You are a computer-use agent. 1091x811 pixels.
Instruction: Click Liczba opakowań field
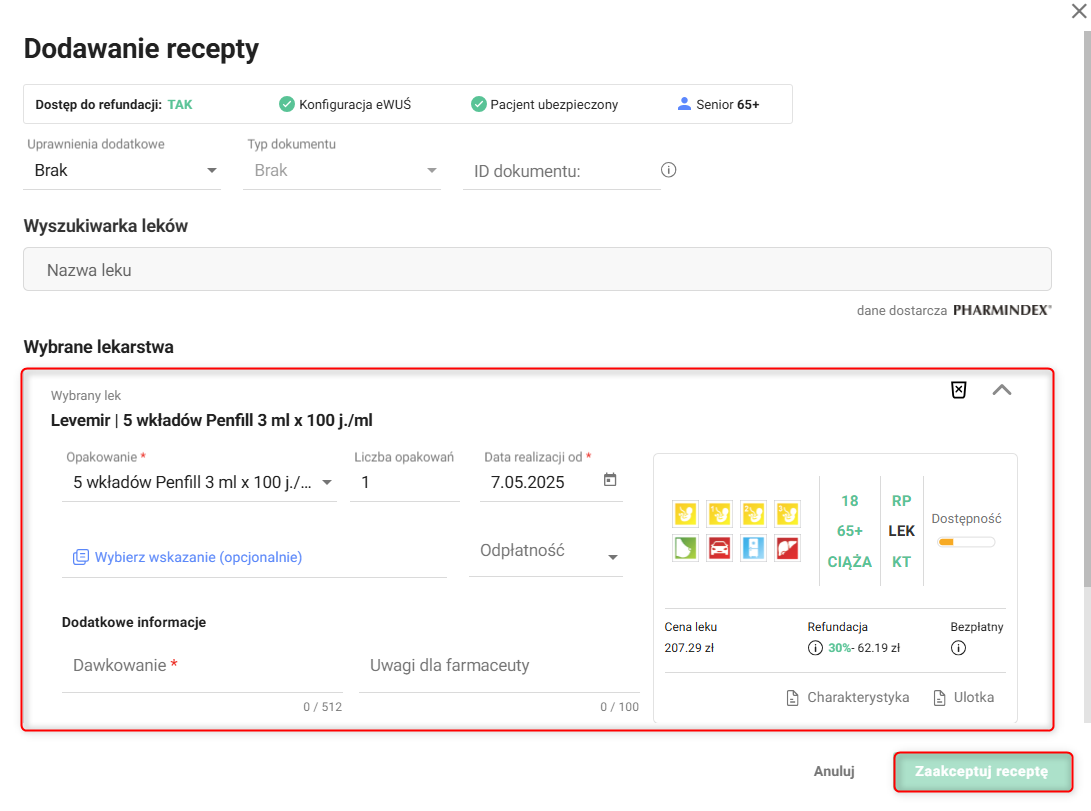click(x=405, y=483)
